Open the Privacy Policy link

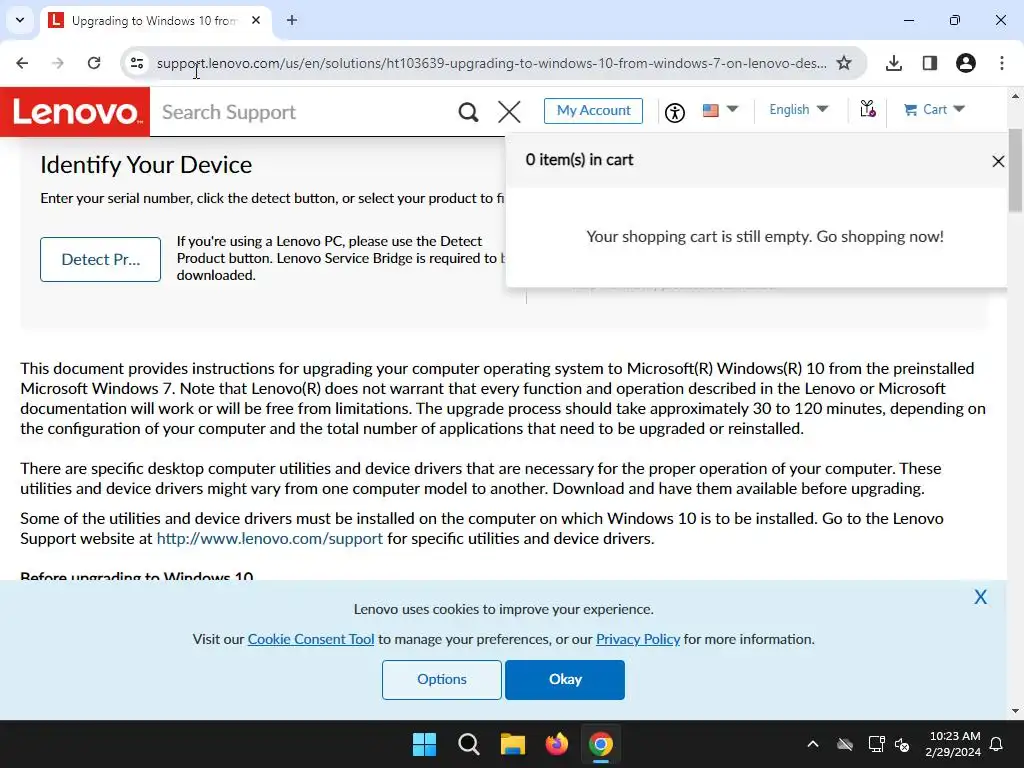point(637,639)
